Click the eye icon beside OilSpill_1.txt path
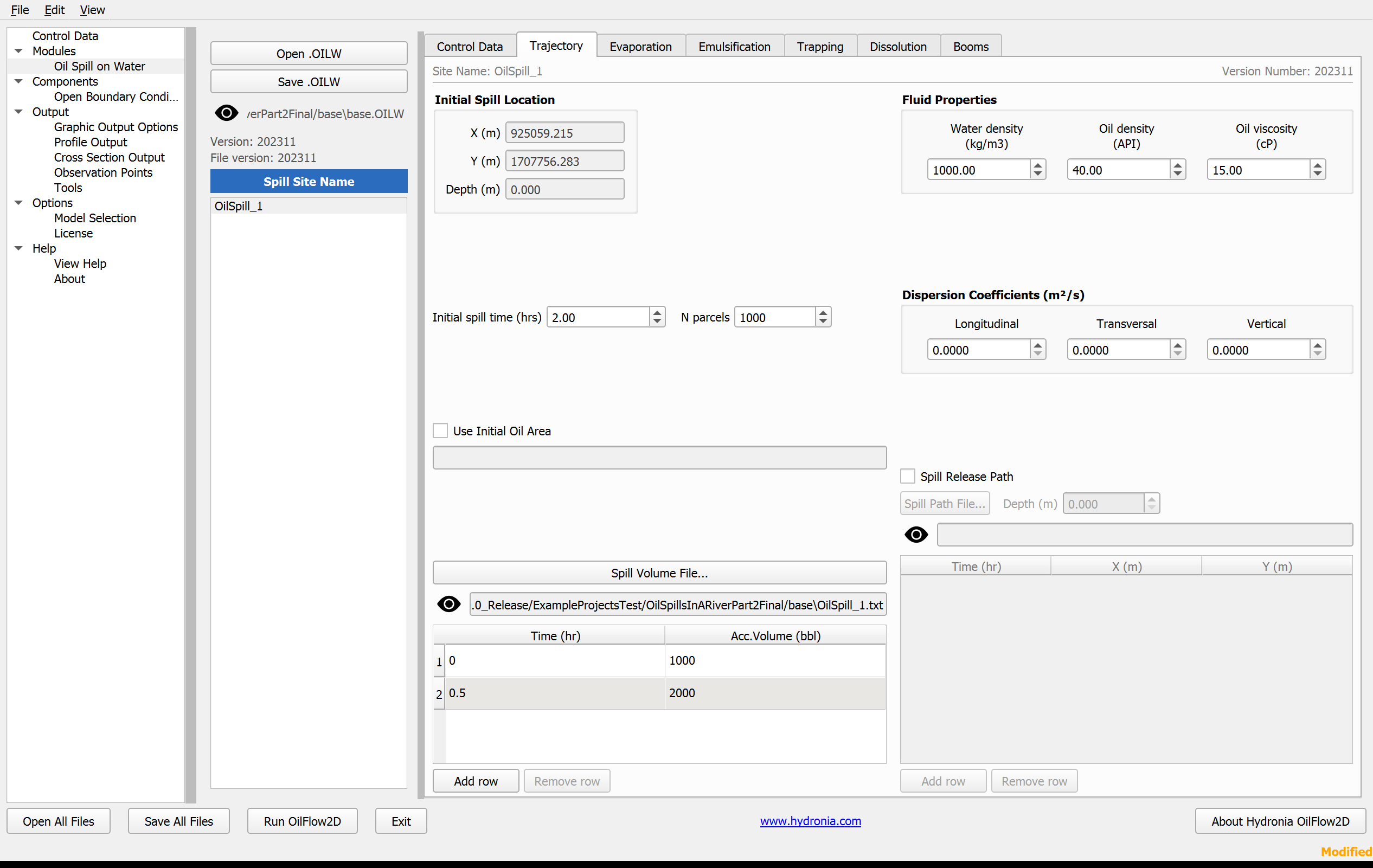 click(449, 604)
